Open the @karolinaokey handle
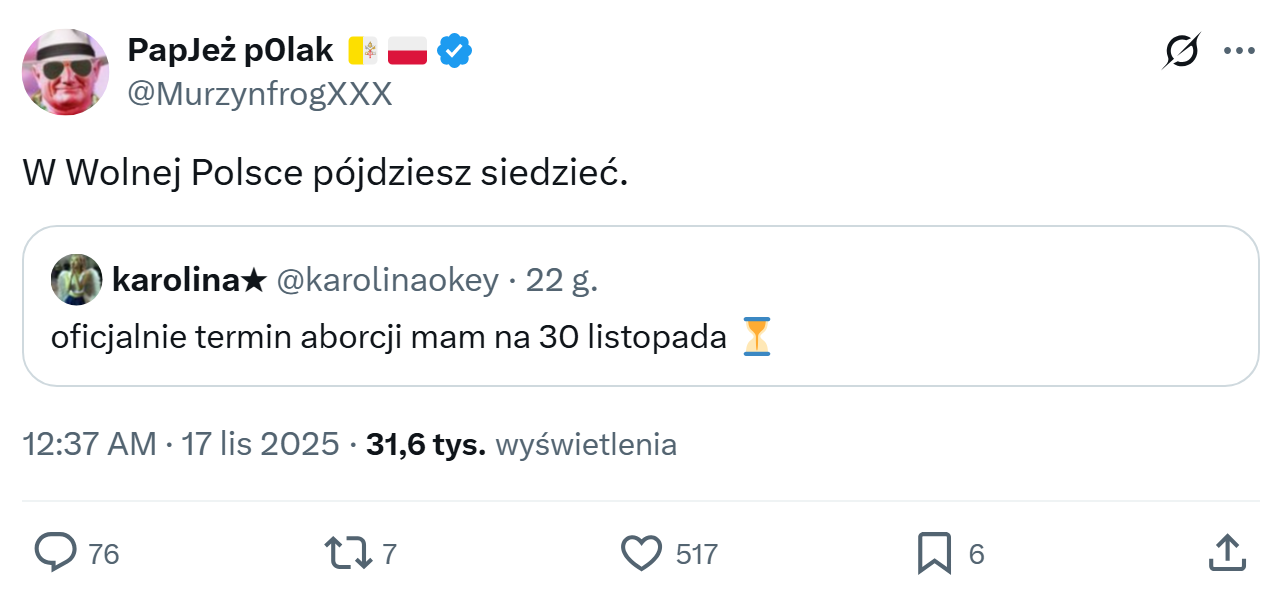 tap(386, 281)
